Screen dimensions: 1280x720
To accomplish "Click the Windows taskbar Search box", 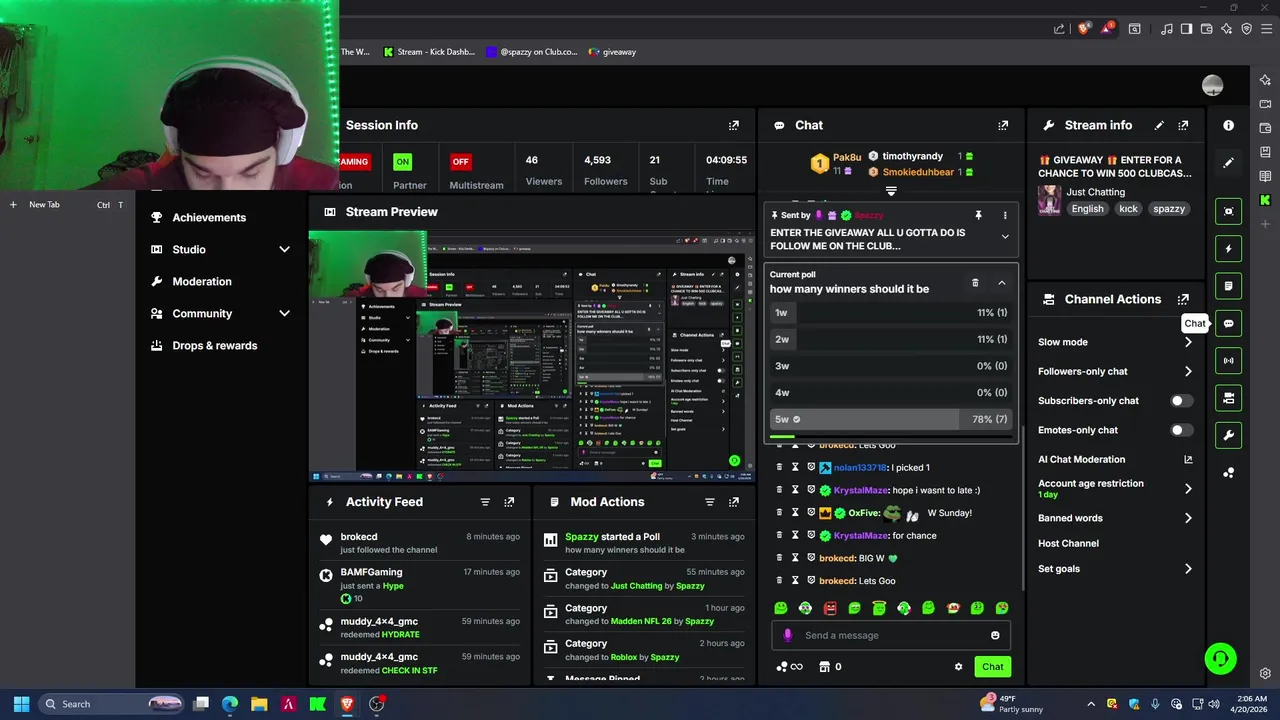I will [112, 704].
